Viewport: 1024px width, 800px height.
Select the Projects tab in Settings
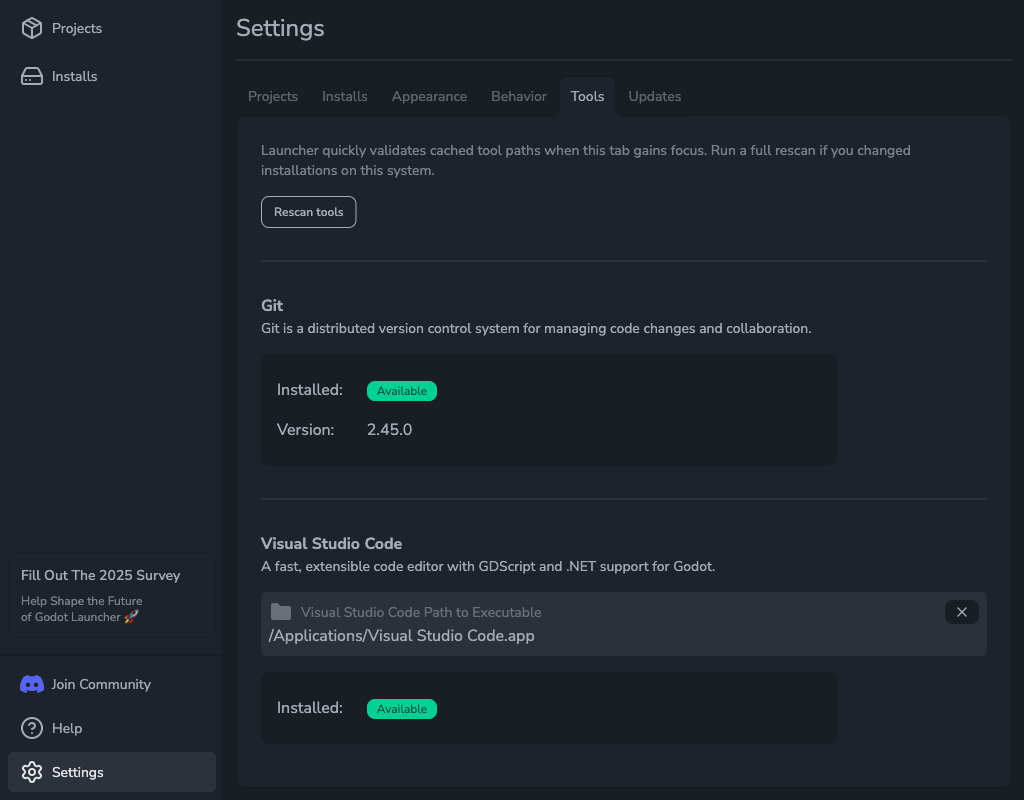(272, 96)
